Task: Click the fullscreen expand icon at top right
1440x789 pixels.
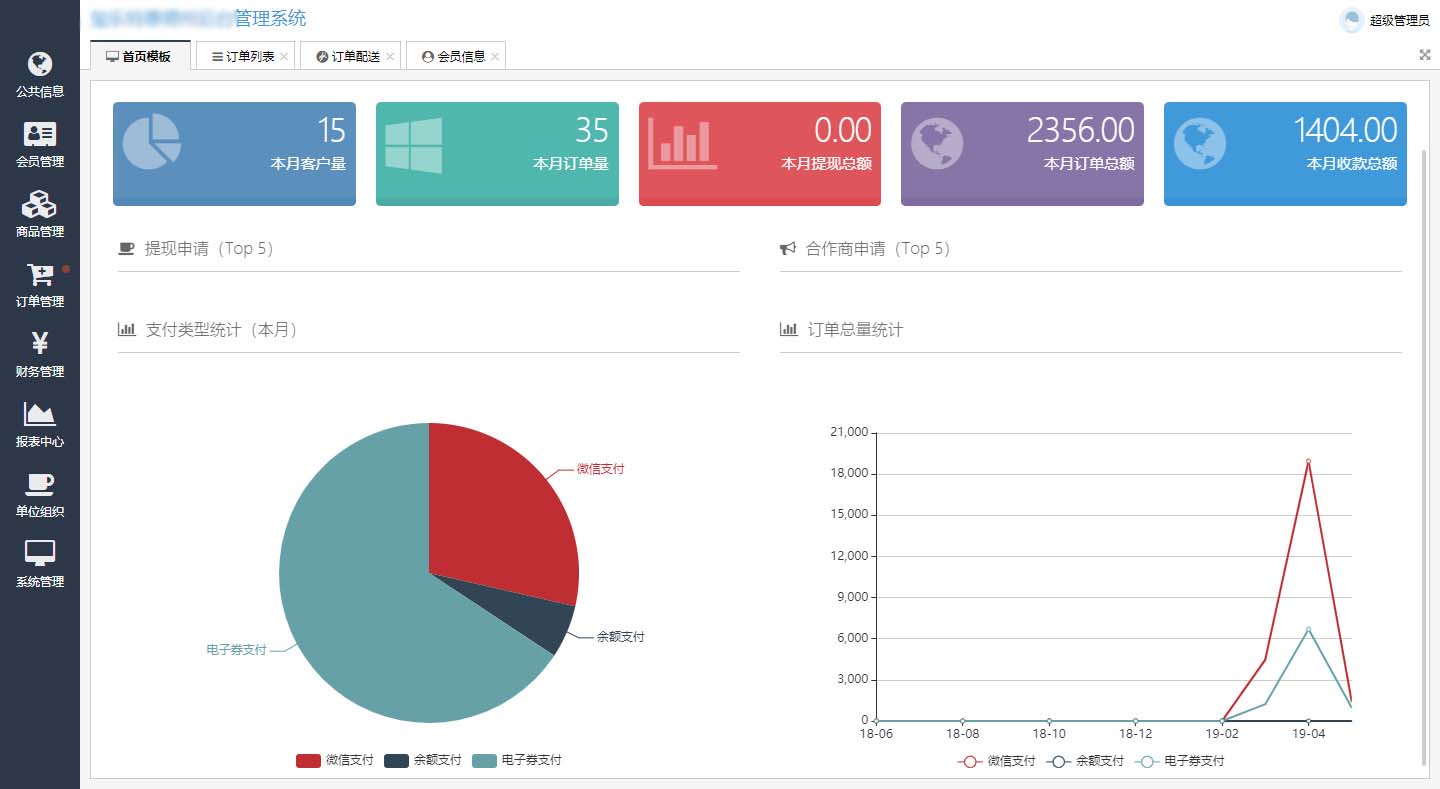Action: point(1425,55)
